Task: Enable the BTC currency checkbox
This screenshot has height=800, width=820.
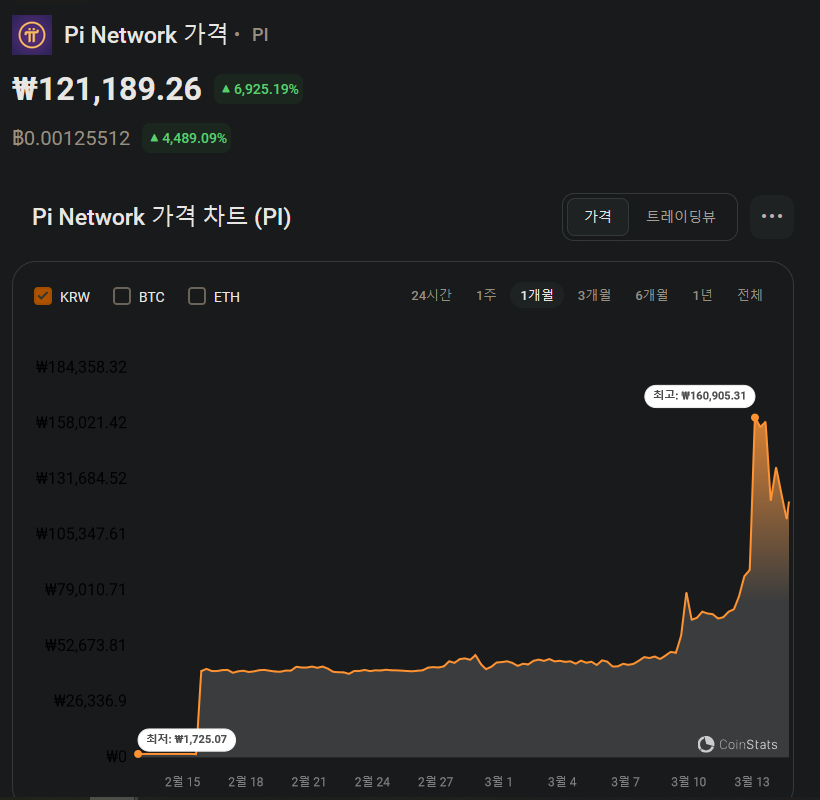Action: point(122,296)
